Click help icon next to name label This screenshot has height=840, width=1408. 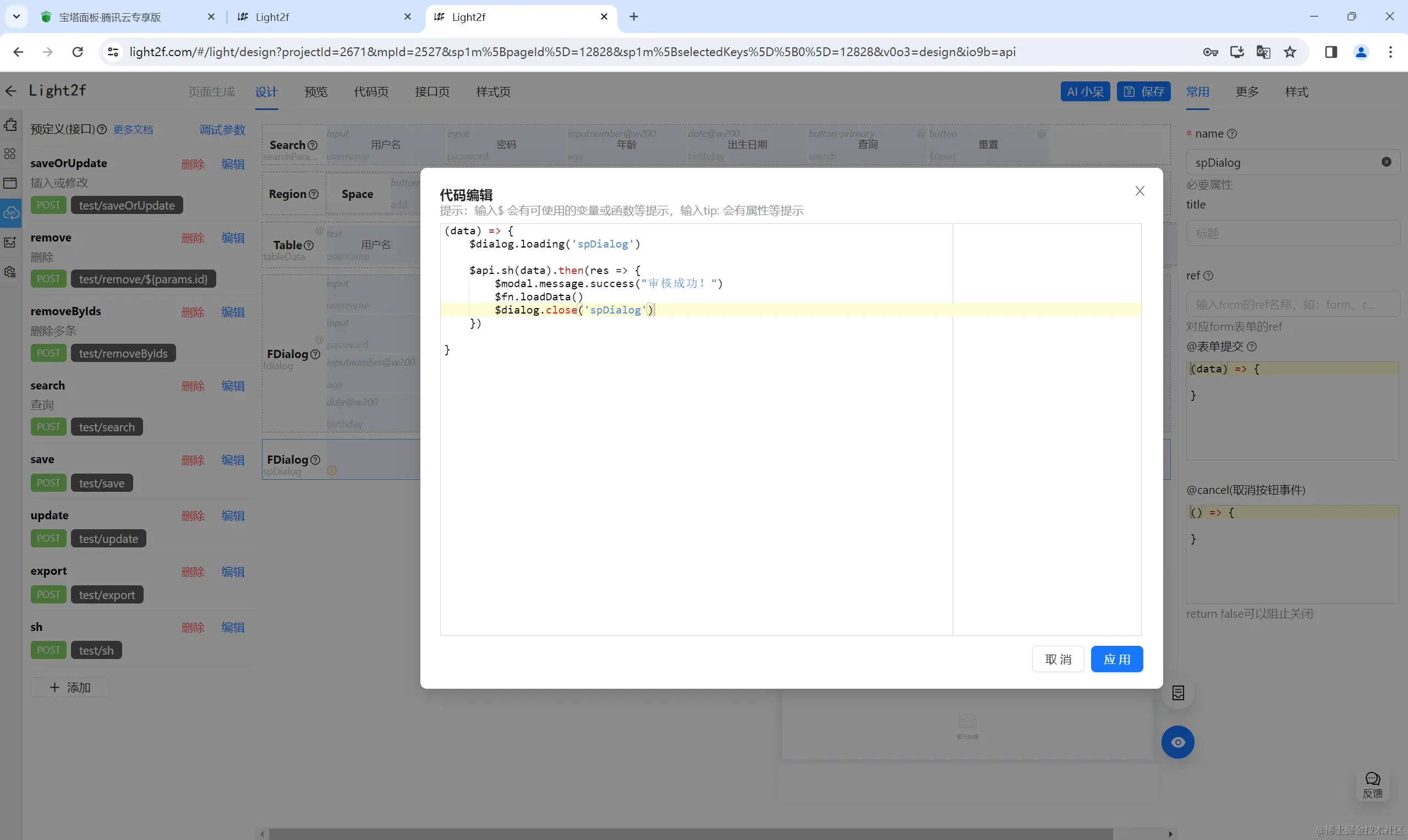coord(1231,134)
